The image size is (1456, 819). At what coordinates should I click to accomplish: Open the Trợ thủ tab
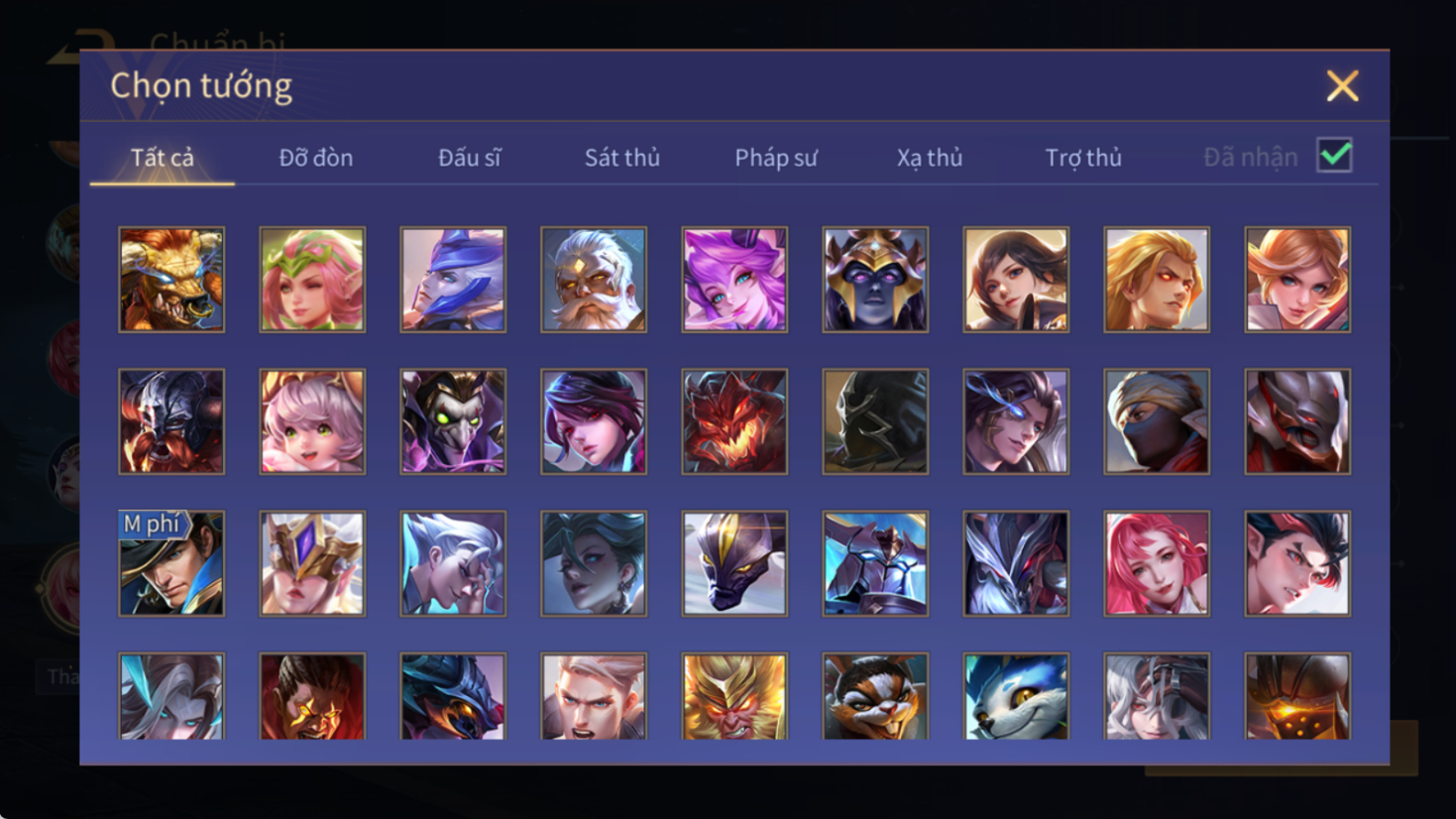(x=1083, y=158)
